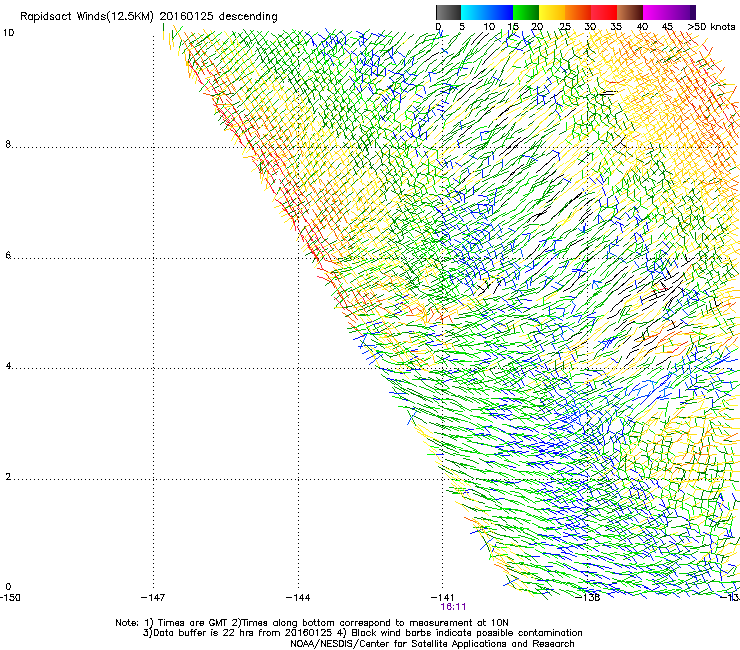Click the chart title 'Rapidscat Winds(12.5KM) 20160125 descending'
Screen dimensions: 740x650
(149, 17)
